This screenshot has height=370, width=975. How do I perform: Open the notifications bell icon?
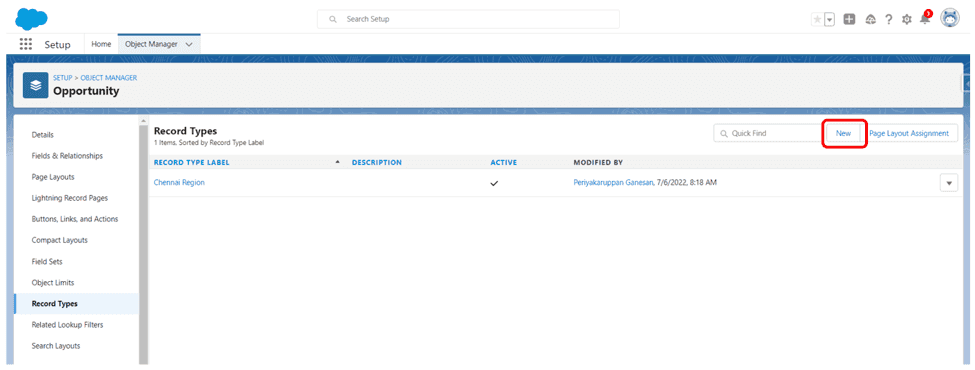click(925, 19)
